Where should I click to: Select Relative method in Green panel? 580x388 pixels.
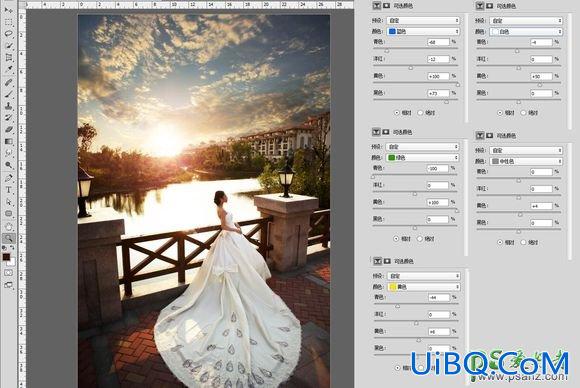pos(396,239)
